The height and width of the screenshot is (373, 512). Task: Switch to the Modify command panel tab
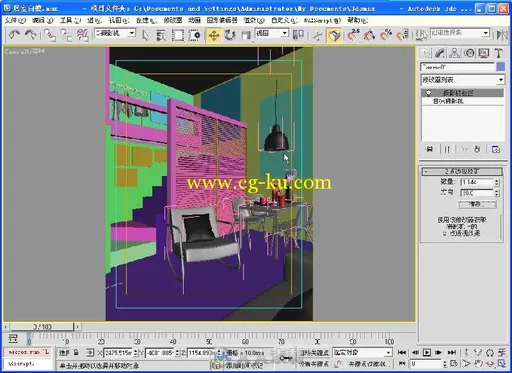440,53
